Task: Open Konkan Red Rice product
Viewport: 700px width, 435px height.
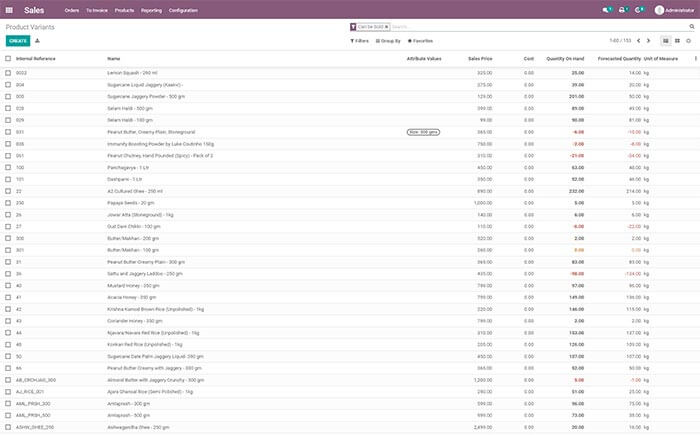Action: click(350, 345)
